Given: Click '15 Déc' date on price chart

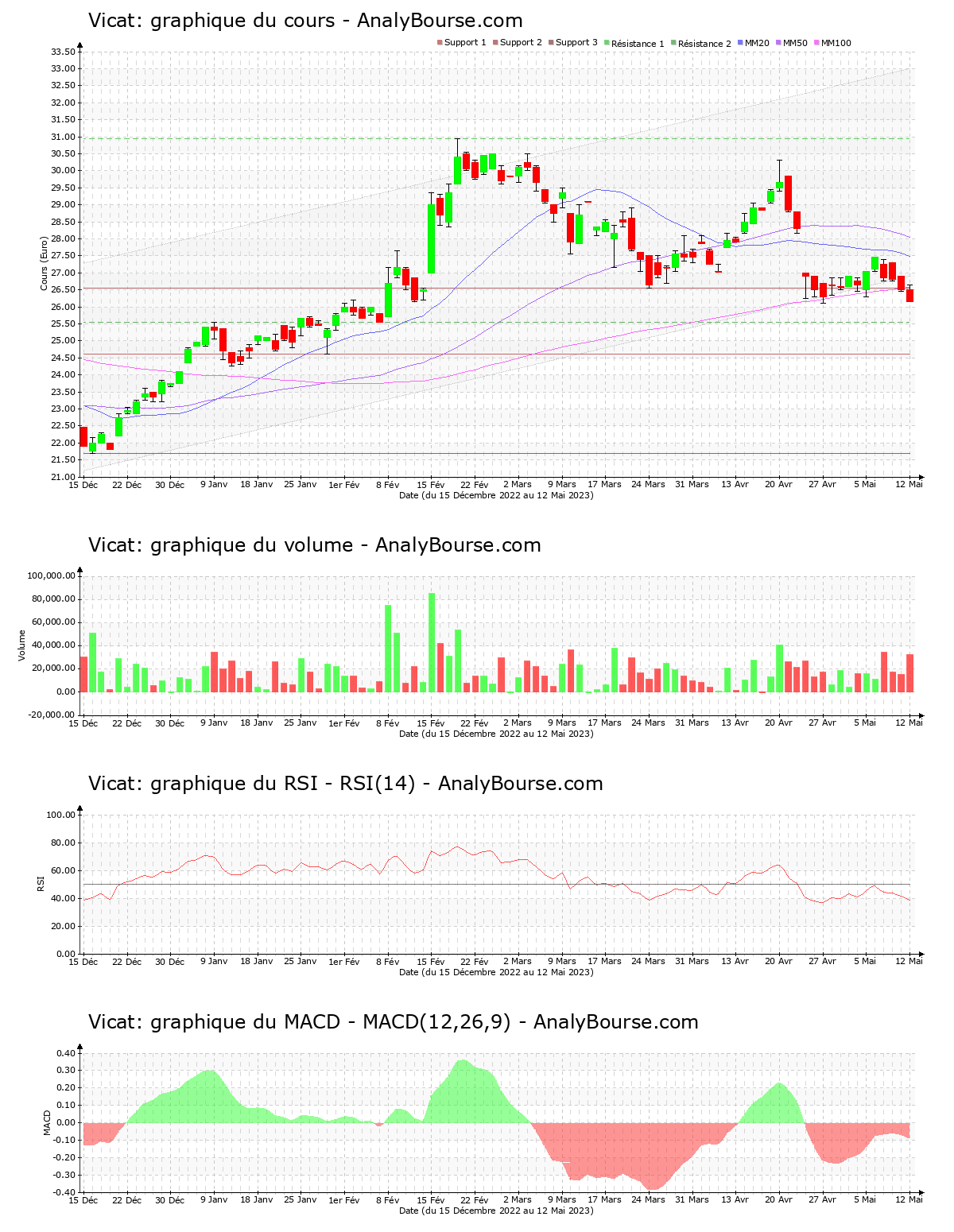Looking at the screenshot, I should click(x=83, y=485).
